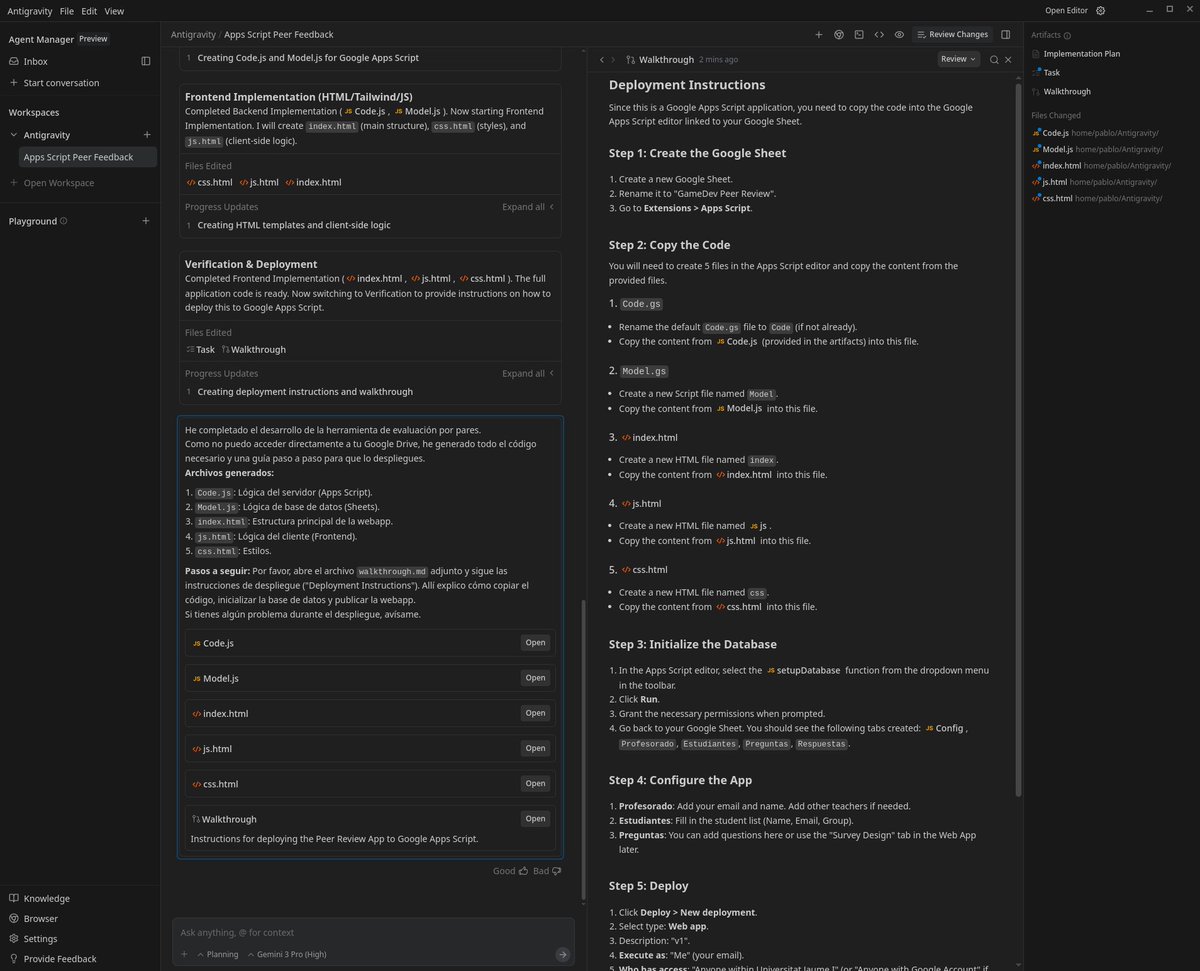The width and height of the screenshot is (1200, 971).
Task: Go back with the left arrow in Walkthrough header
Action: tap(601, 60)
